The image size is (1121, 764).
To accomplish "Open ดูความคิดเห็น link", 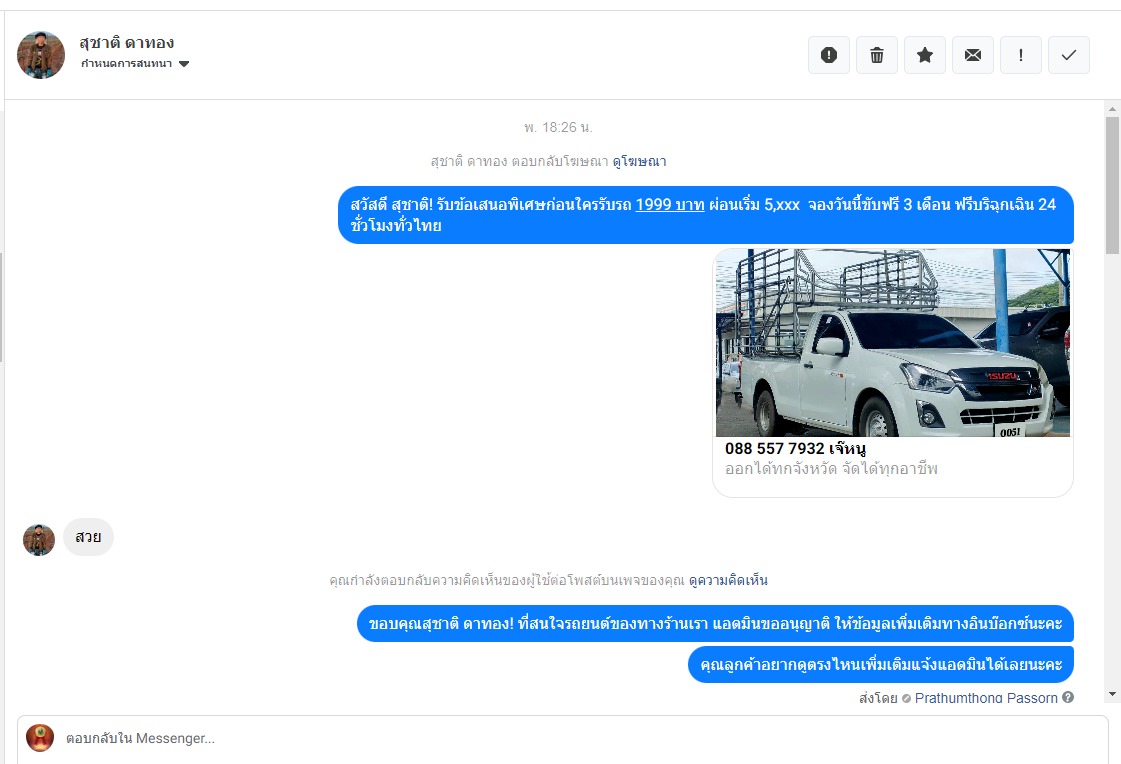I will point(728,580).
